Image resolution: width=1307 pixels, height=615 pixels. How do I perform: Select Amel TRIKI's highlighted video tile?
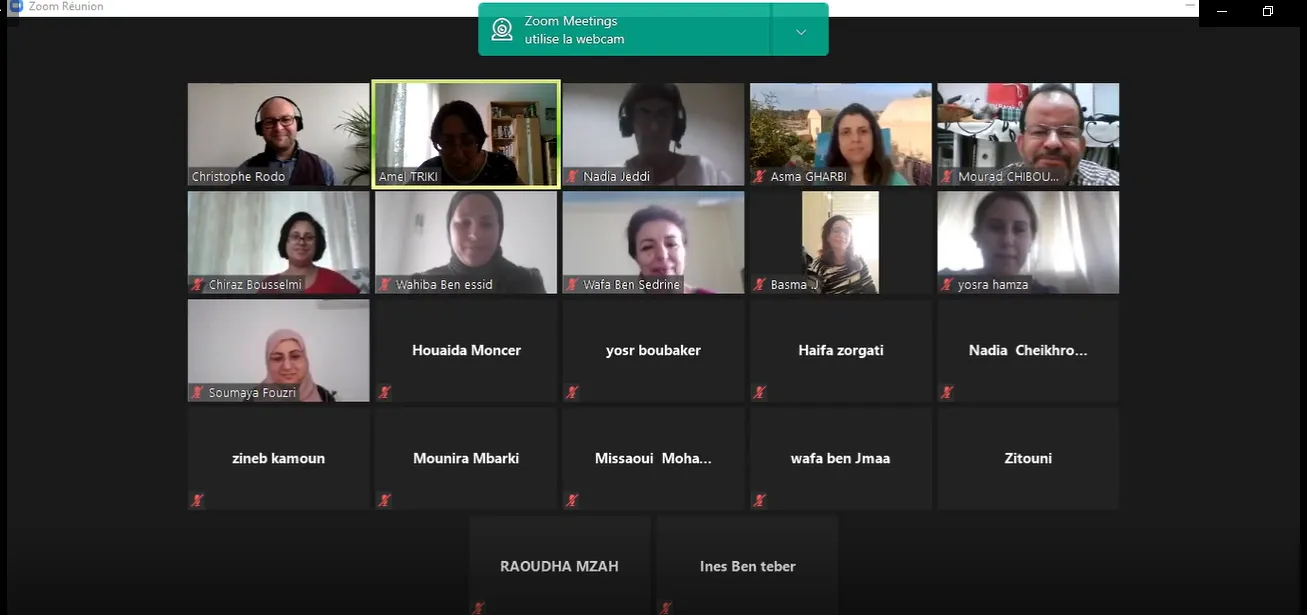tap(466, 134)
